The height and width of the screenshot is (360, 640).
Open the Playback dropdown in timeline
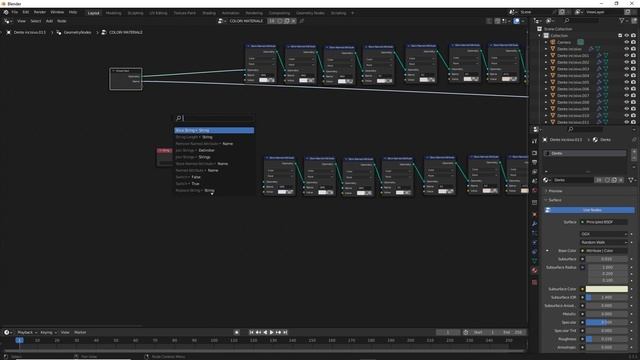(27, 332)
